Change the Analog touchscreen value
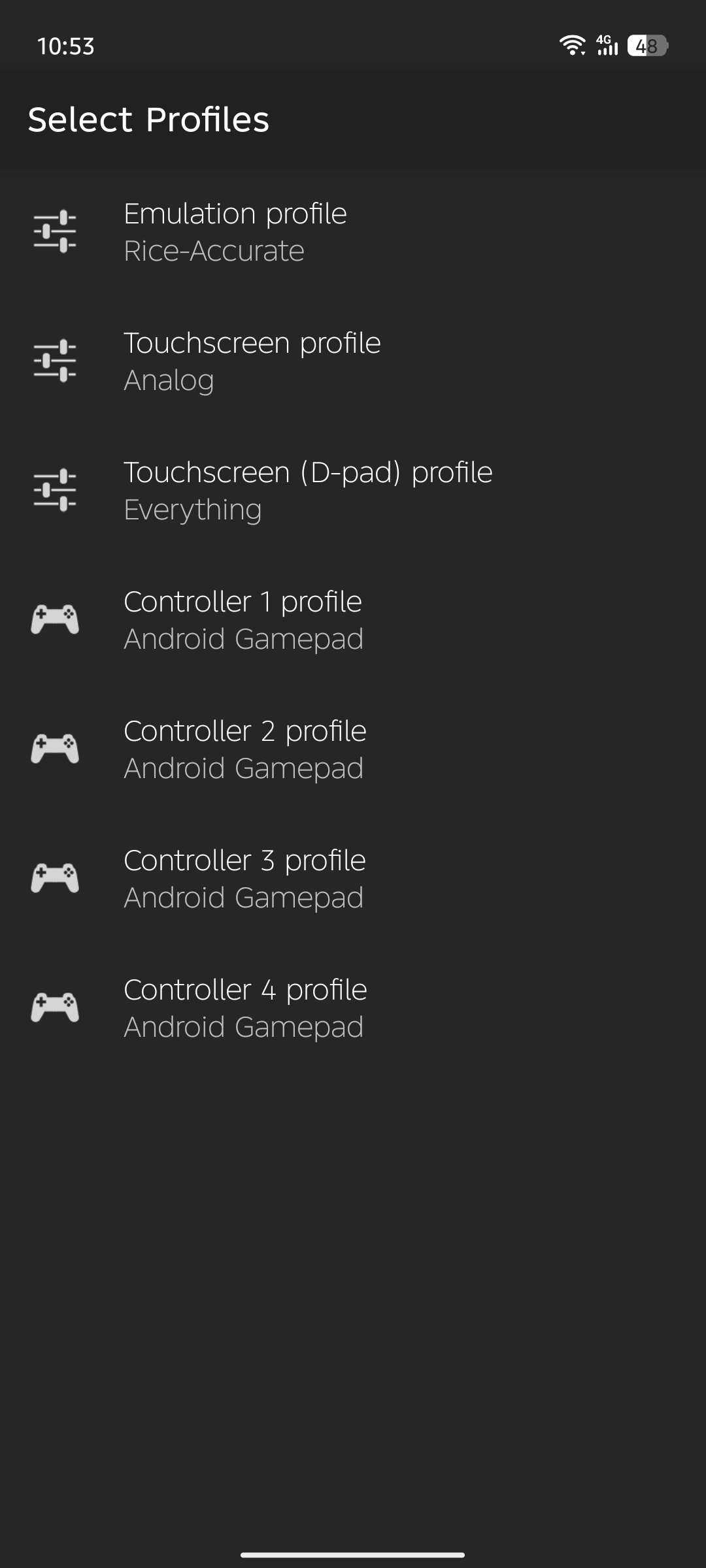 pyautogui.click(x=169, y=381)
